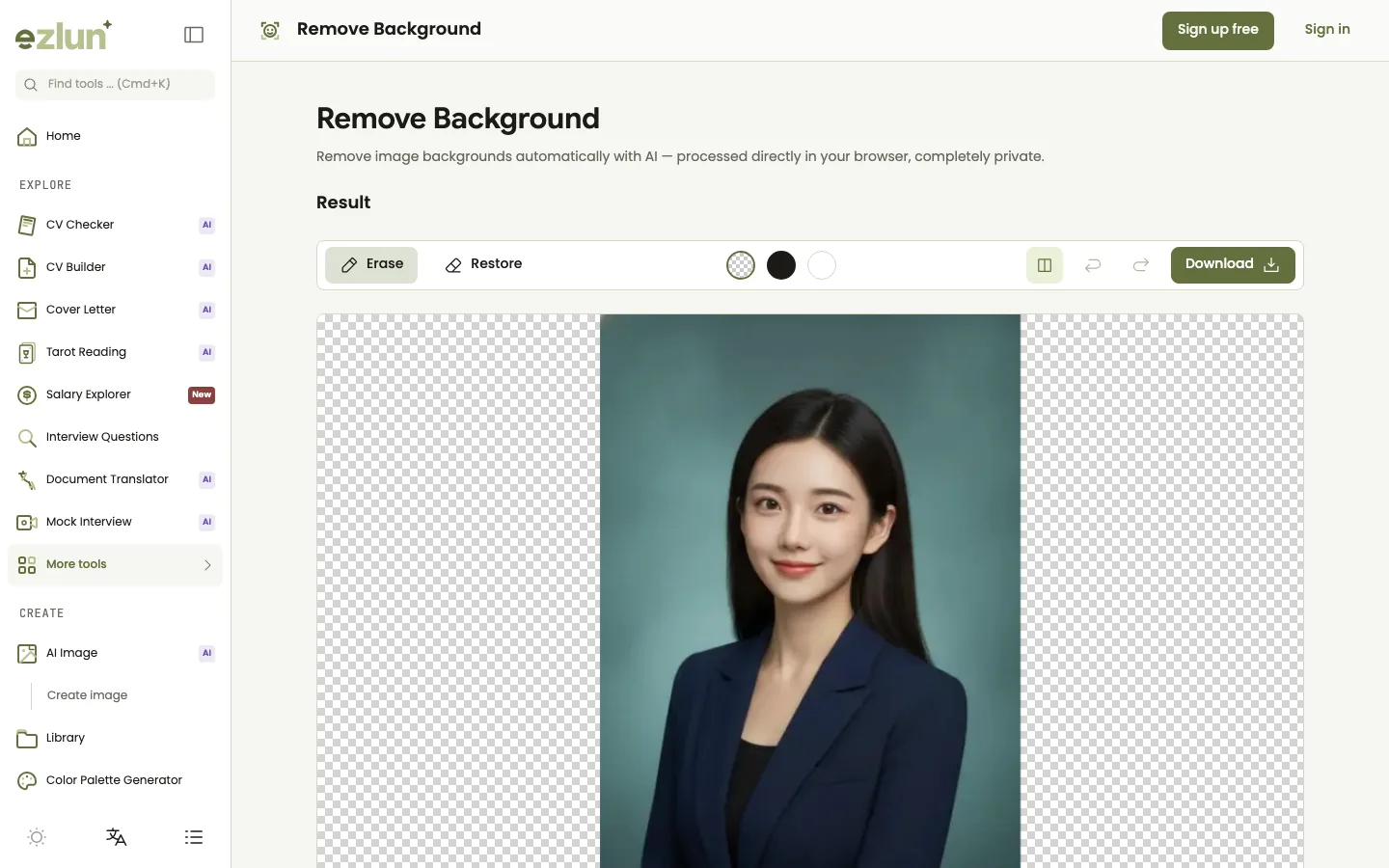1389x868 pixels.
Task: Open the language translate icon
Action: point(116,837)
